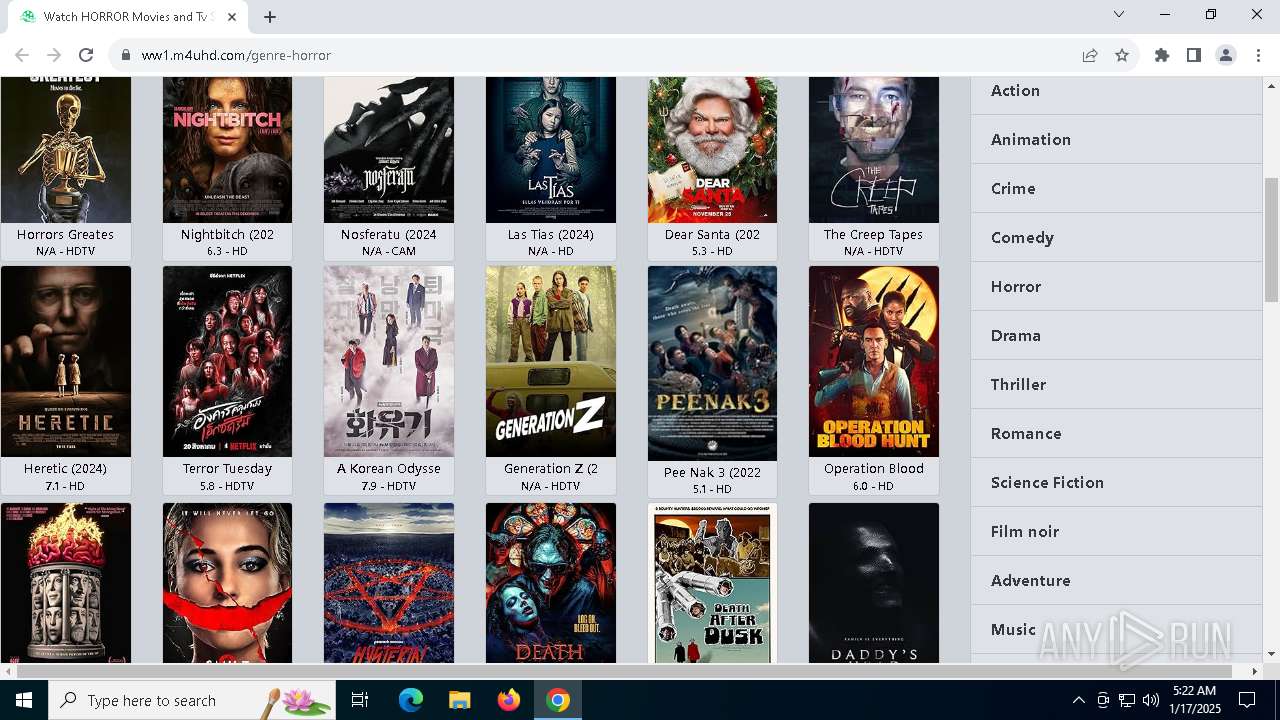Expand the tab search chevron
Image resolution: width=1280 pixels, height=720 pixels.
pos(1119,14)
